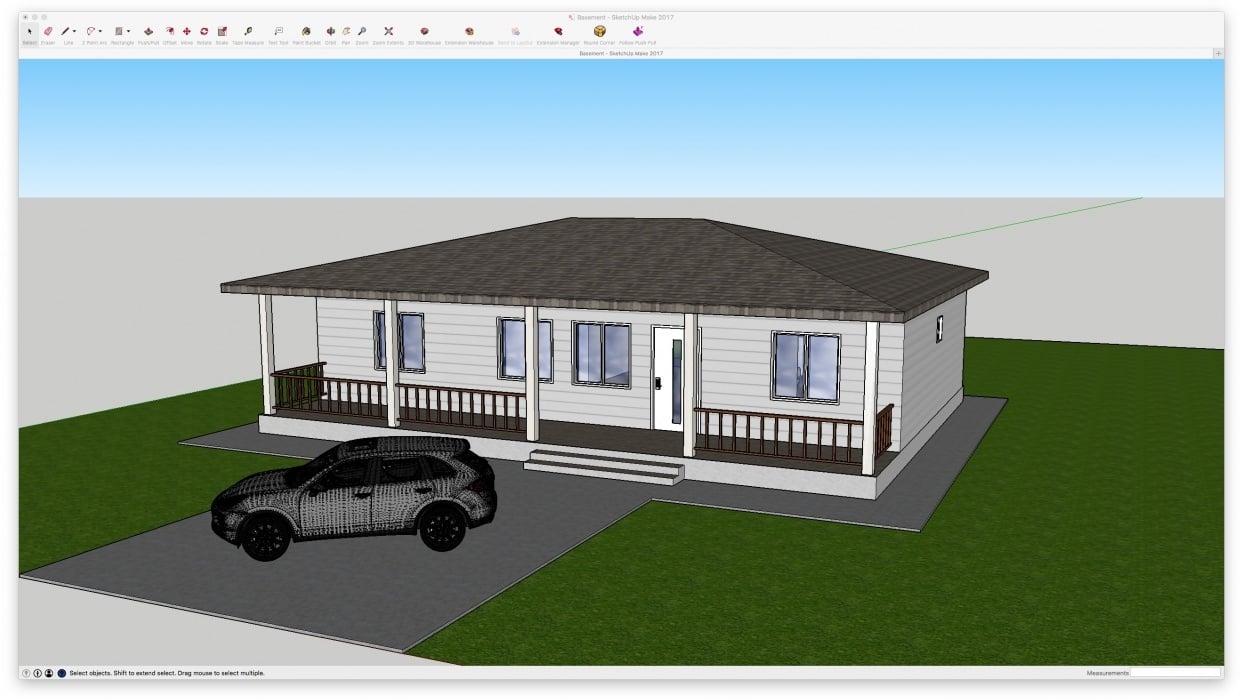Activate the Paint Bucket tool

coord(305,32)
